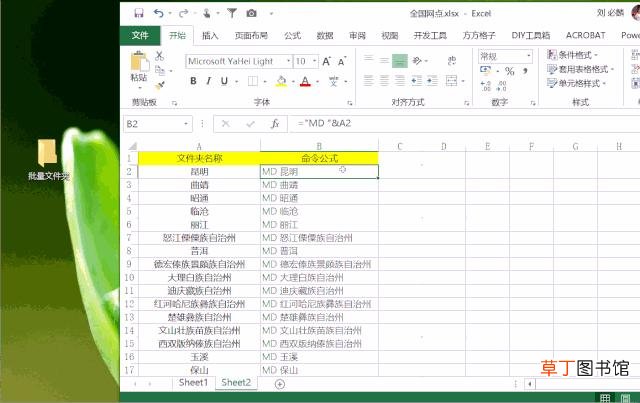
Task: Open 单元格样式 cell styles menu
Action: pos(577,83)
